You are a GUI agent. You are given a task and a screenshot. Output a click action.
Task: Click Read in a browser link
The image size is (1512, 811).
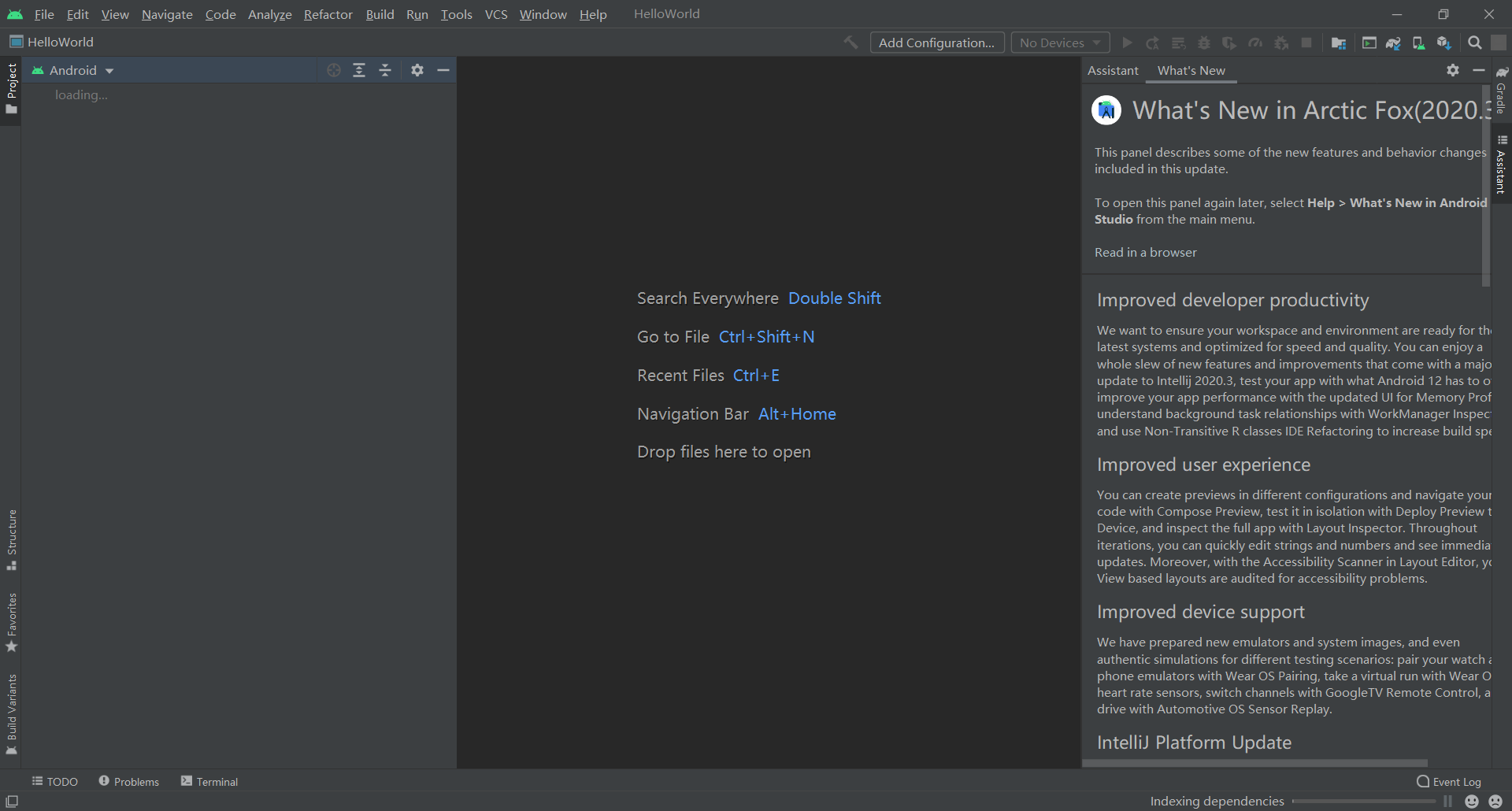[1145, 252]
